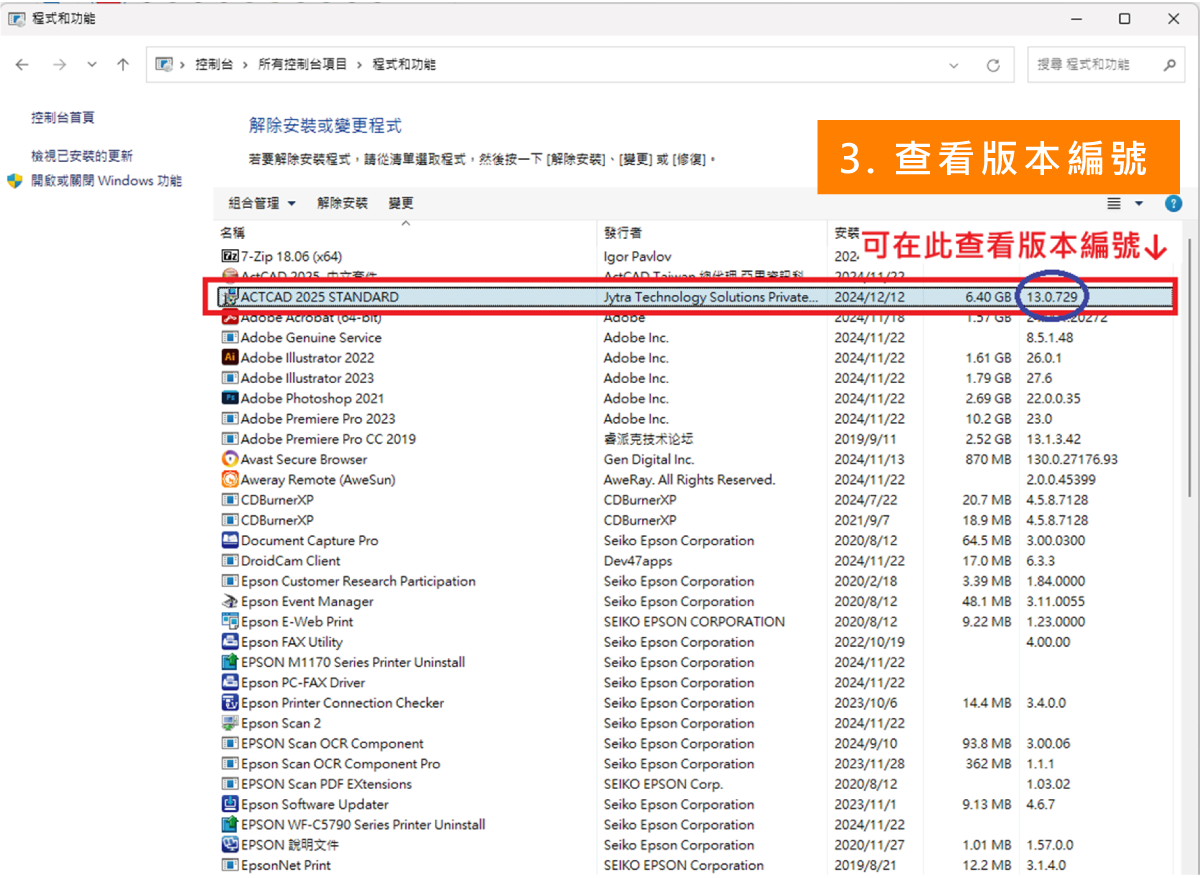This screenshot has width=1200, height=878.
Task: Open the view options dropdown arrow
Action: 1139,203
